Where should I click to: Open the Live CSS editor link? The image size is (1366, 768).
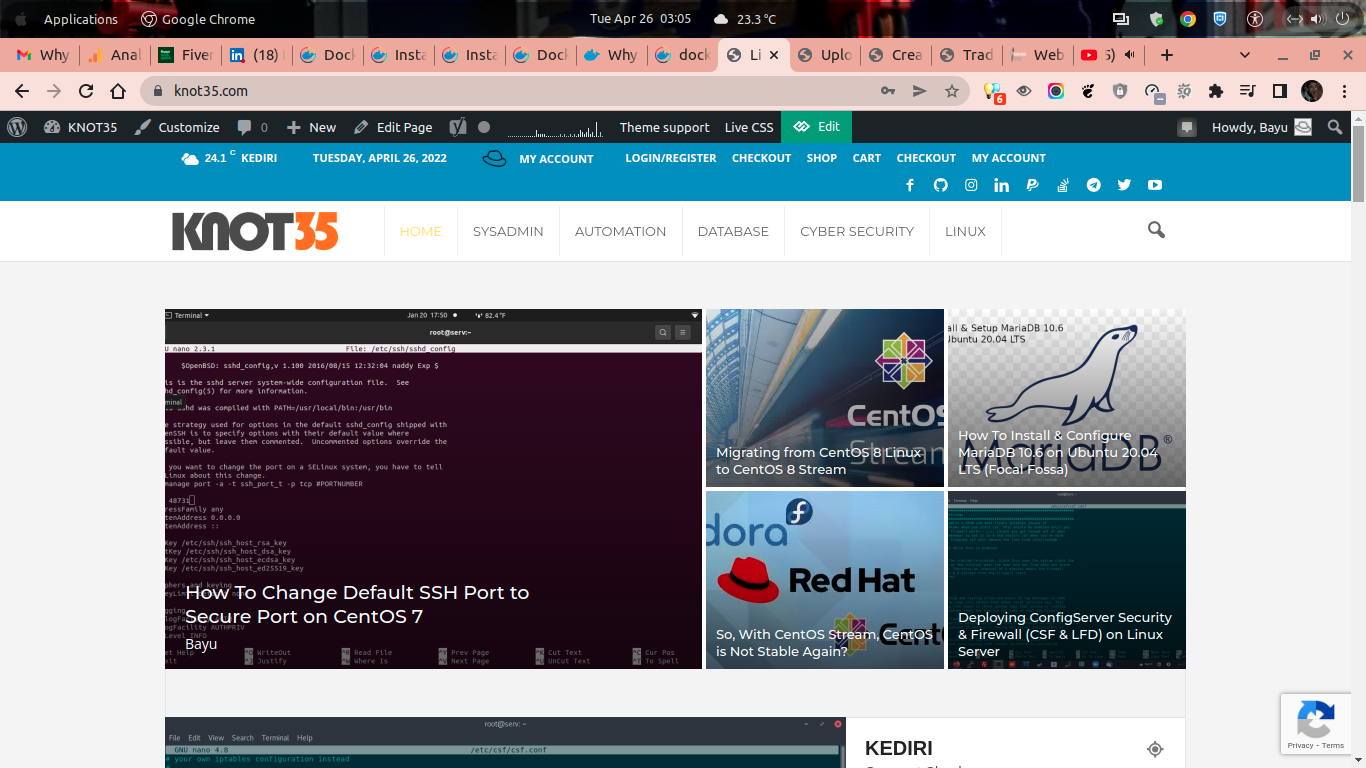click(x=749, y=127)
